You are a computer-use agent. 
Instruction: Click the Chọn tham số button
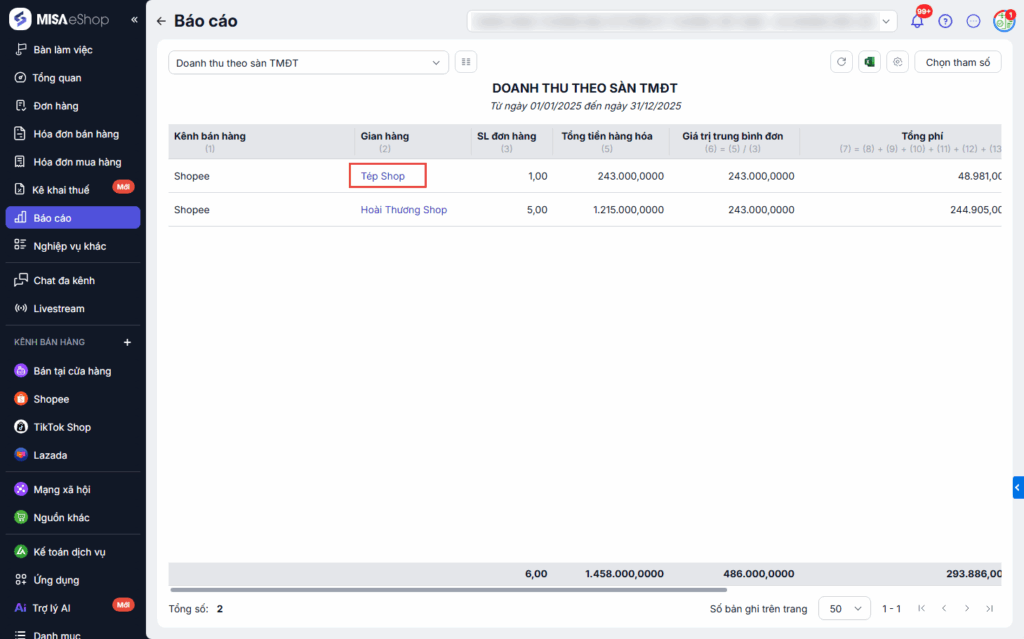pyautogui.click(x=957, y=62)
